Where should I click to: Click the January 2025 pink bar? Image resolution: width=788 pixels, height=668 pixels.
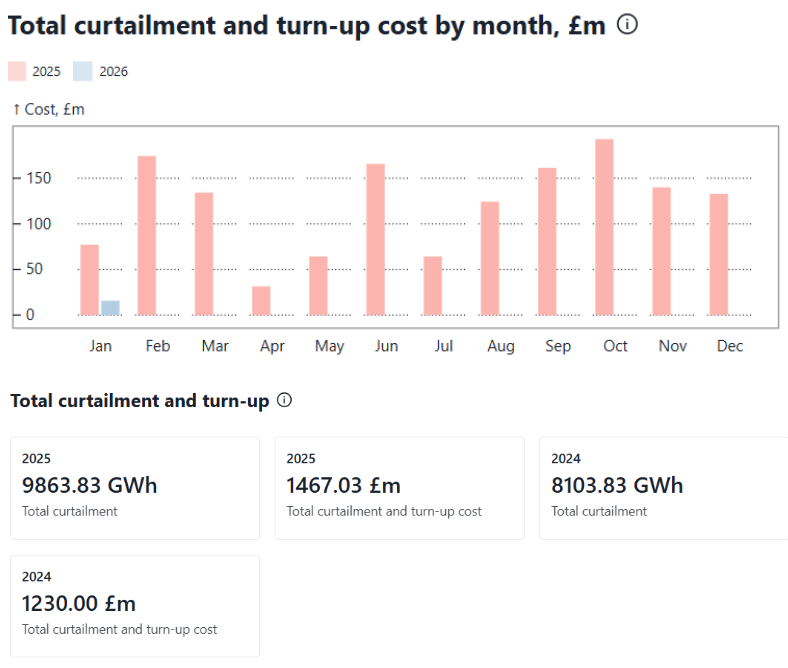click(90, 280)
